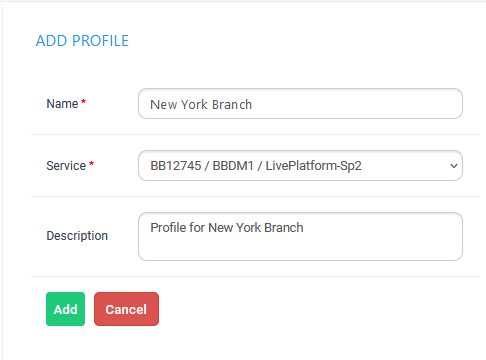Select the BB12745 / BBDM1 / LivePlatform-Sp2 option text

click(x=256, y=166)
